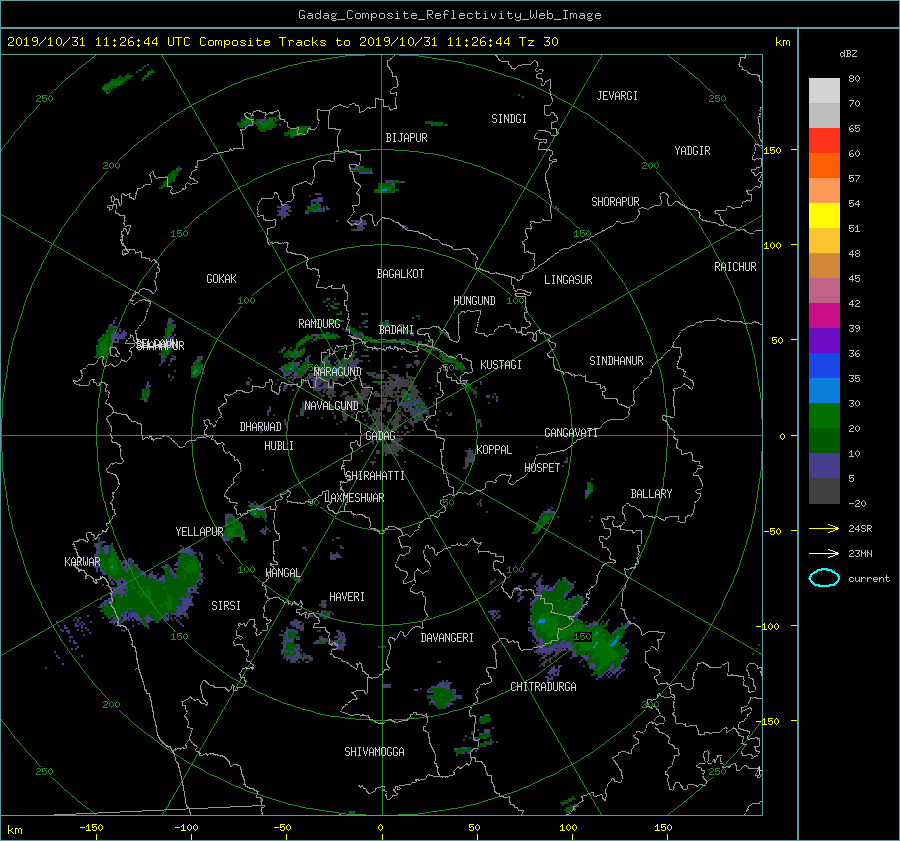Screen dimensions: 900x841
Task: Click the HUBLI city label
Action: pyautogui.click(x=278, y=446)
